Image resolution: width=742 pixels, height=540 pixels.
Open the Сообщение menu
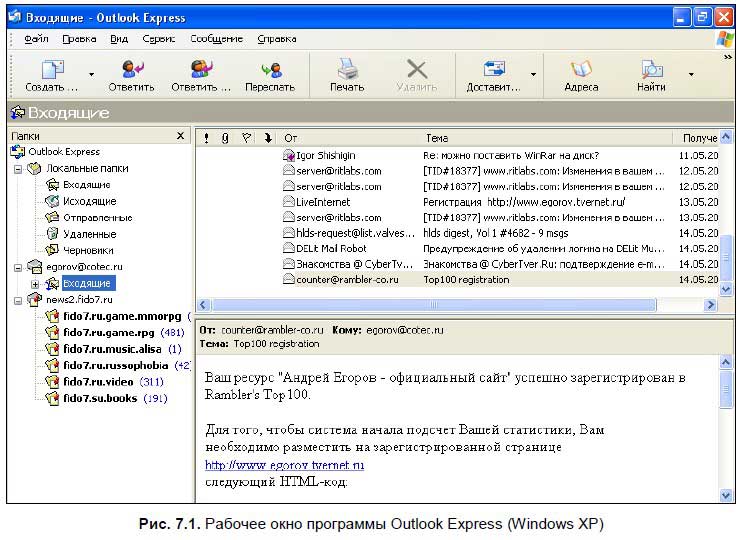pyautogui.click(x=216, y=39)
